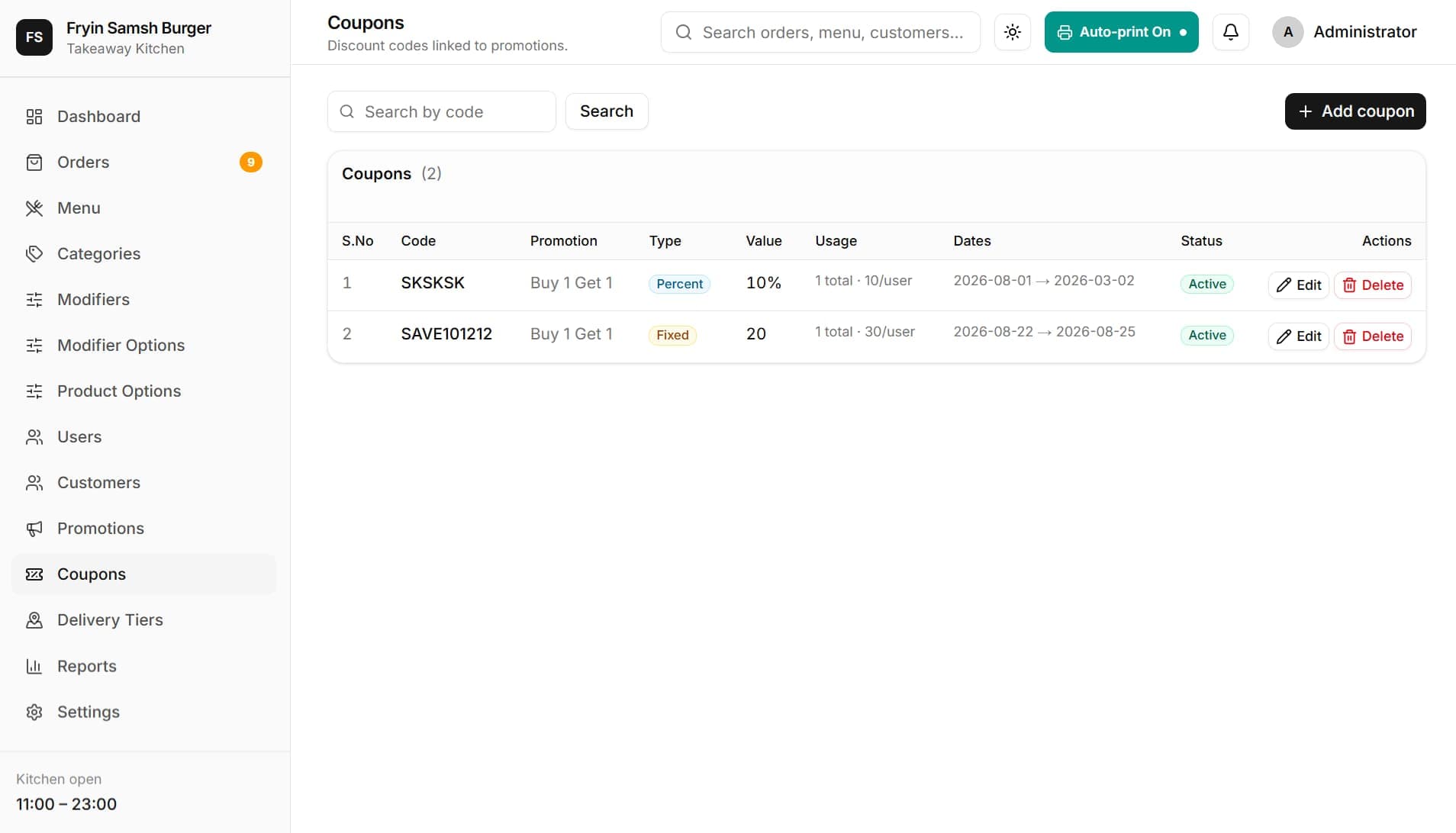Click Active status for SKSKSK
The height and width of the screenshot is (833, 1456).
tap(1207, 284)
